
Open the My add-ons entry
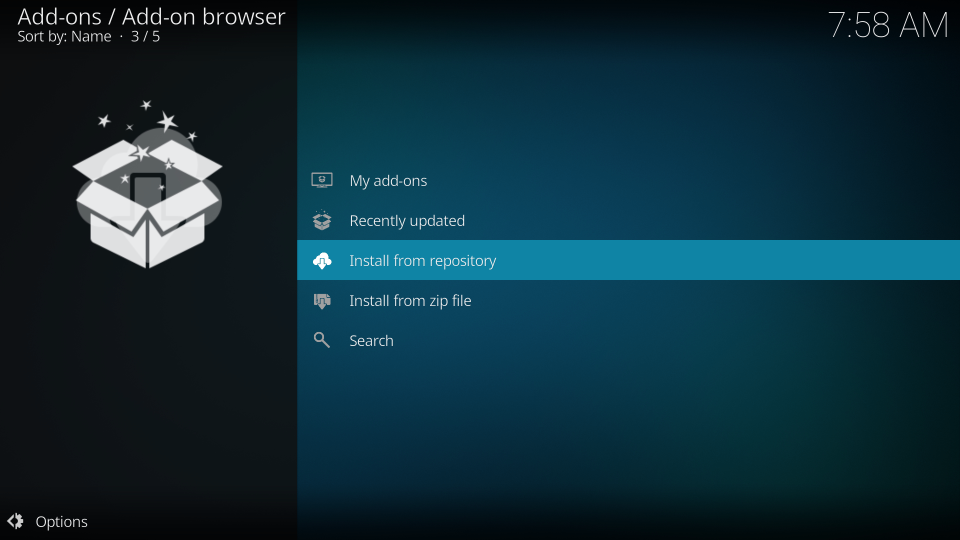coord(388,181)
